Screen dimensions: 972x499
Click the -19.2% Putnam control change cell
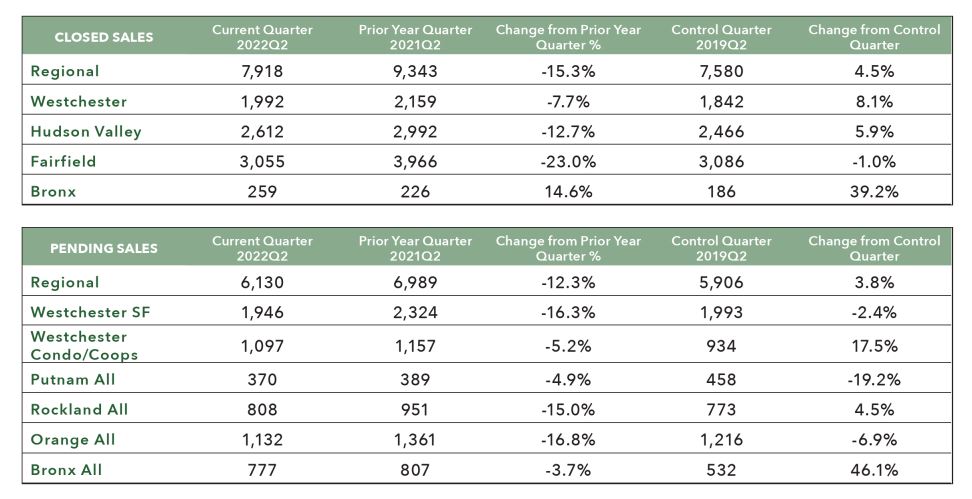click(x=873, y=380)
